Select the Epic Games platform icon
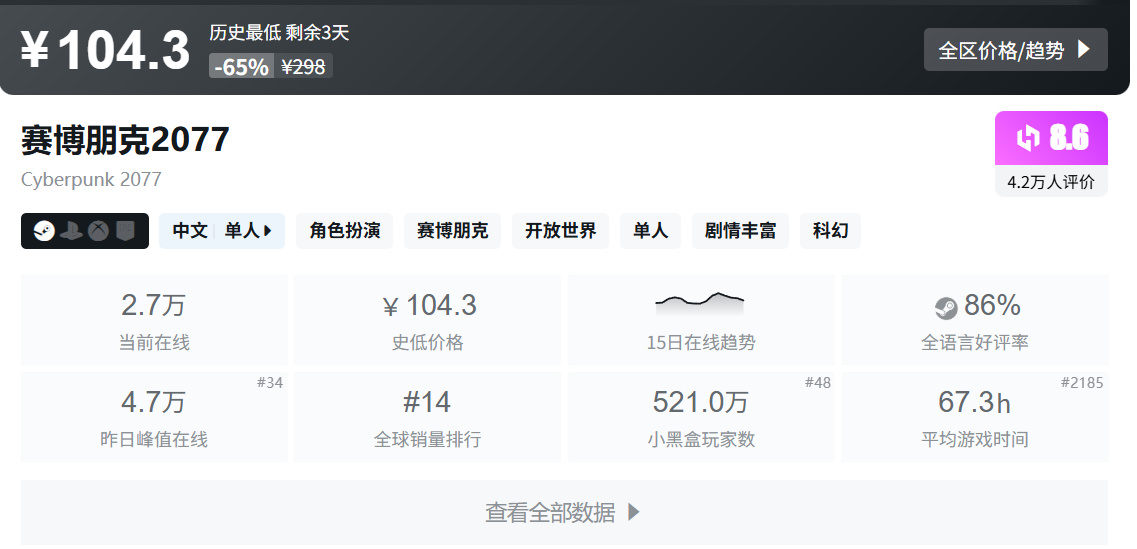1137x549 pixels. [125, 231]
